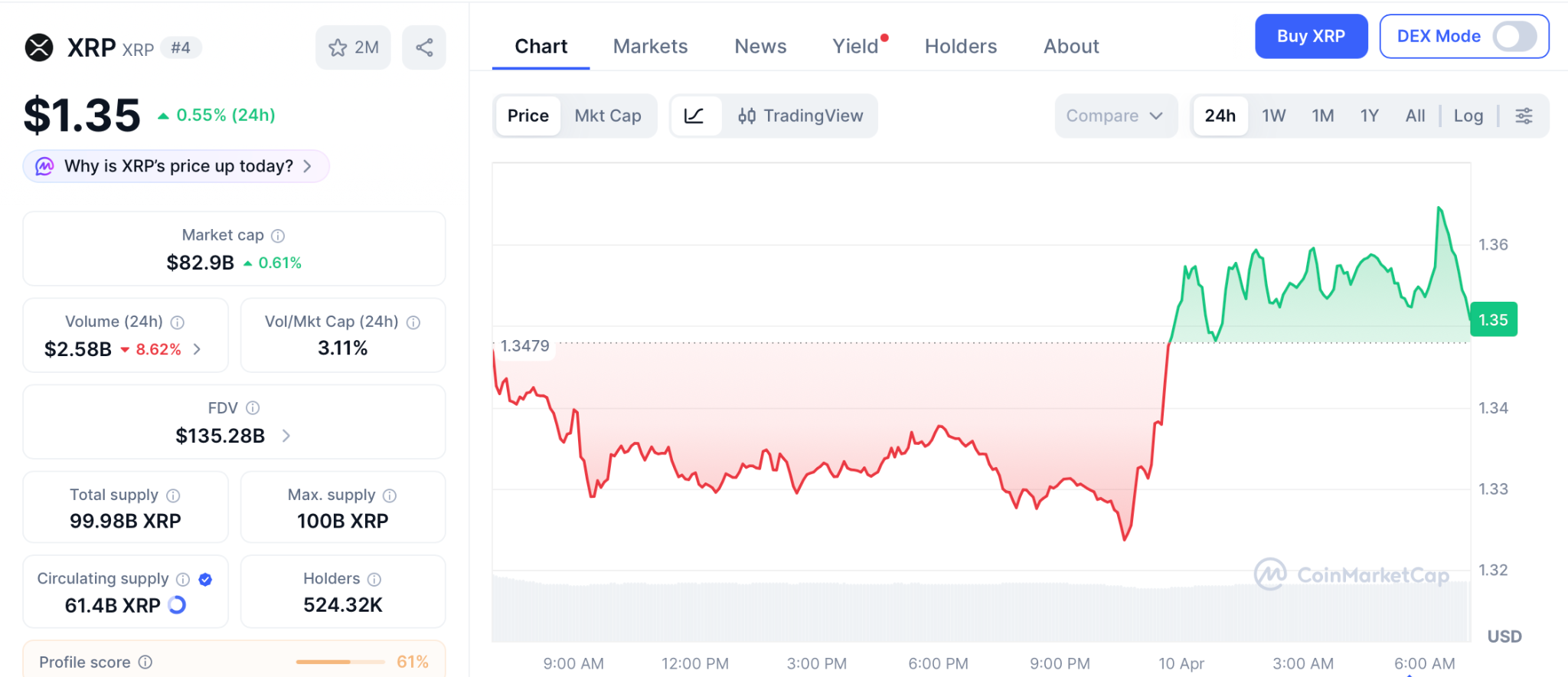Switch chart to Mkt Cap
The width and height of the screenshot is (1568, 677).
pyautogui.click(x=608, y=116)
